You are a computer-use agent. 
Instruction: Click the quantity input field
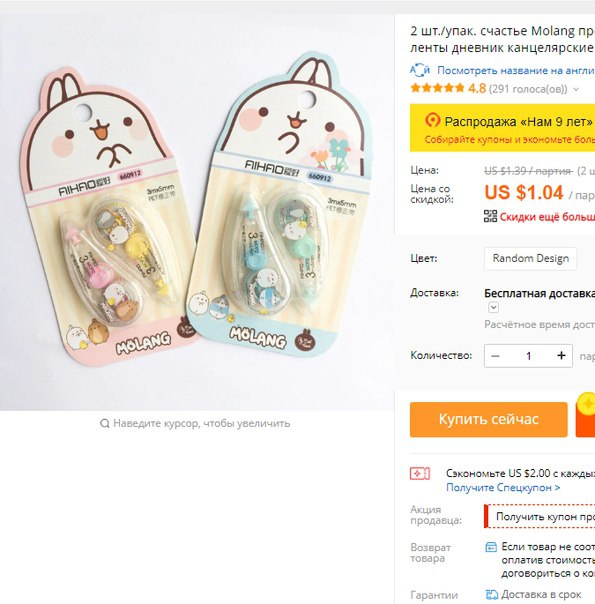528,356
